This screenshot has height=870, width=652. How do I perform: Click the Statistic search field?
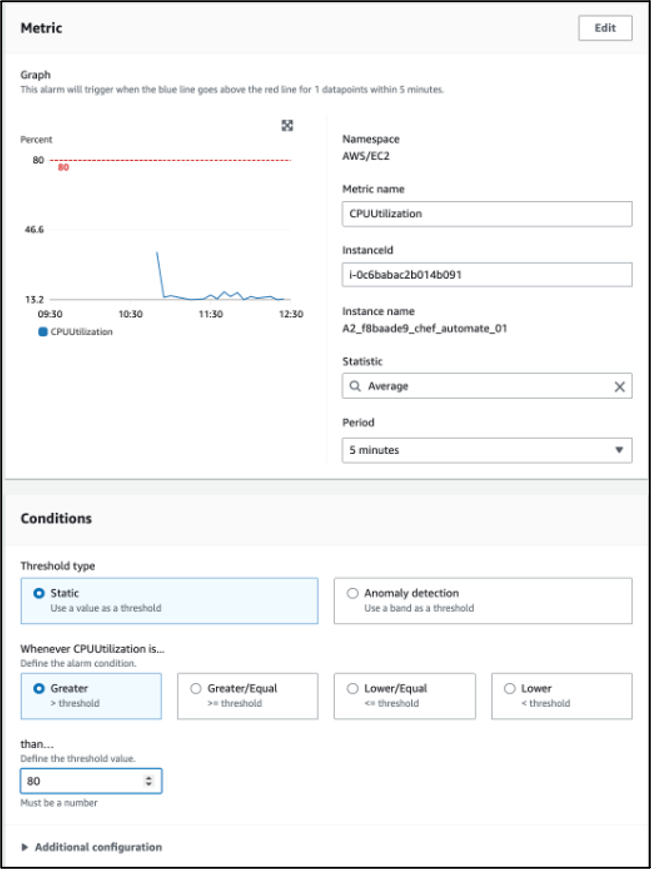pyautogui.click(x=480, y=386)
